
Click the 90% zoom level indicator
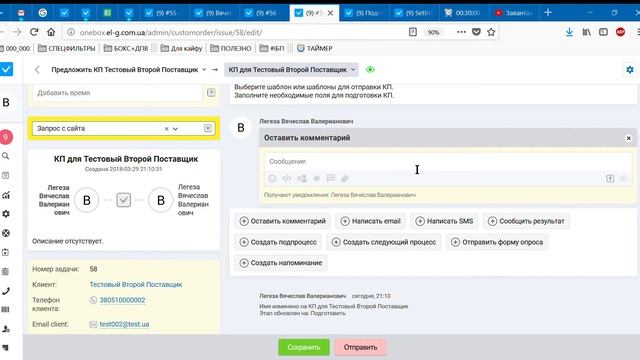click(x=433, y=32)
